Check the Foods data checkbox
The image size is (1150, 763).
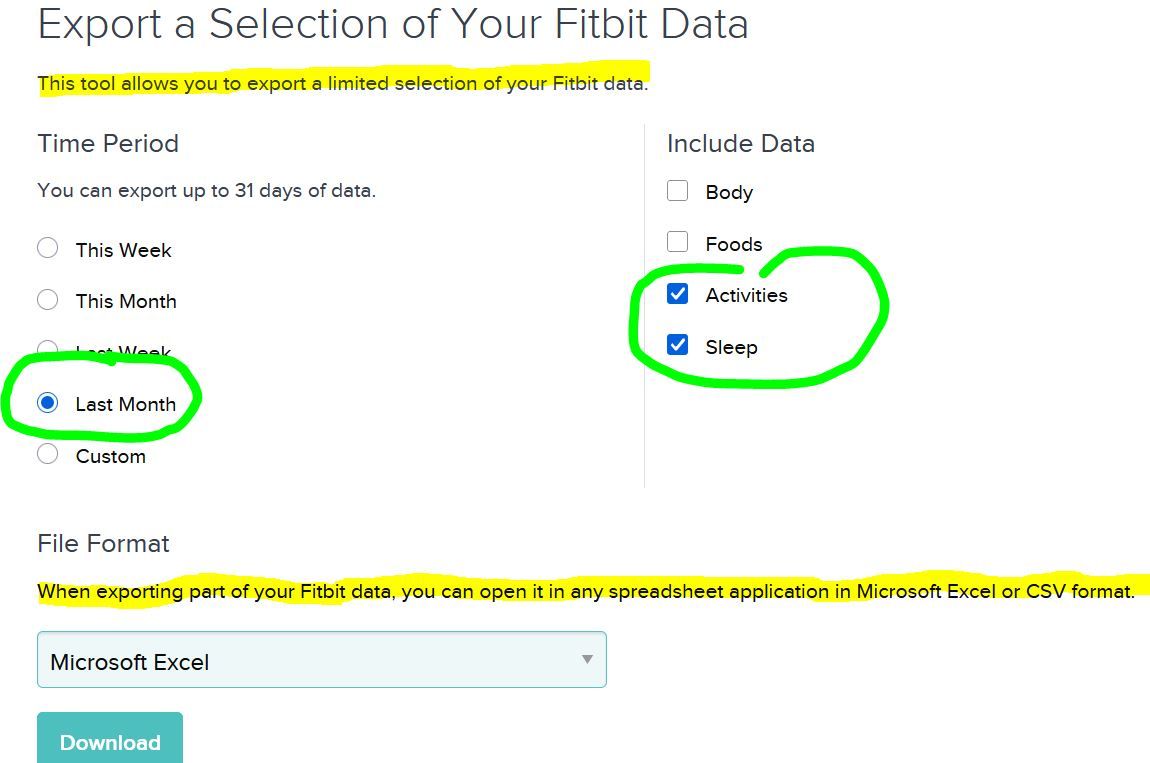click(678, 242)
